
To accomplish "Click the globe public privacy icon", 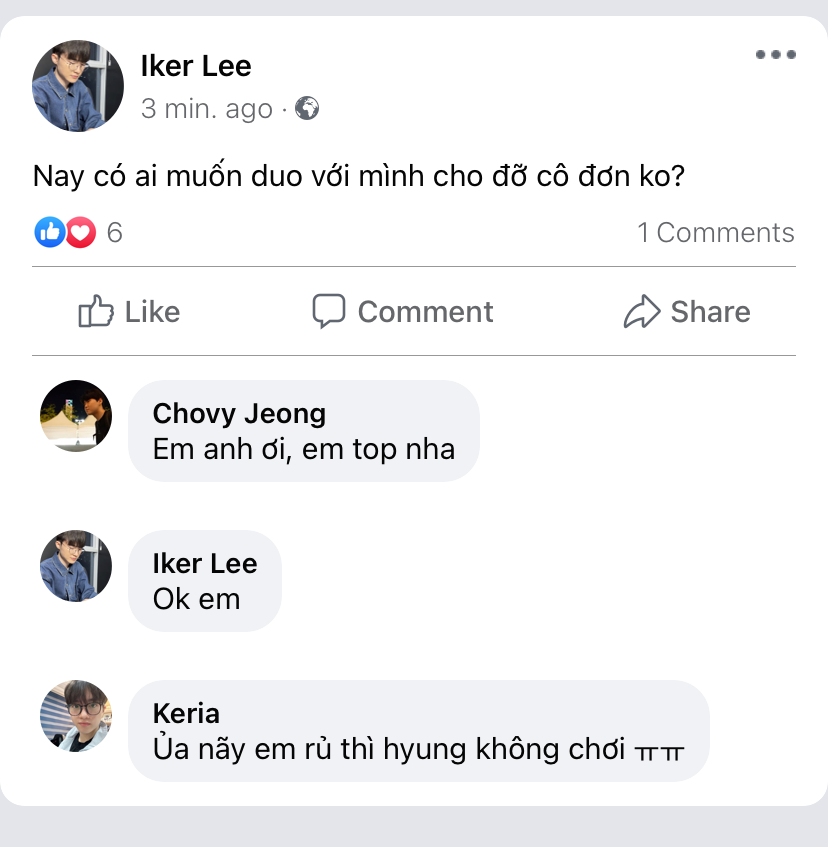I will [307, 108].
